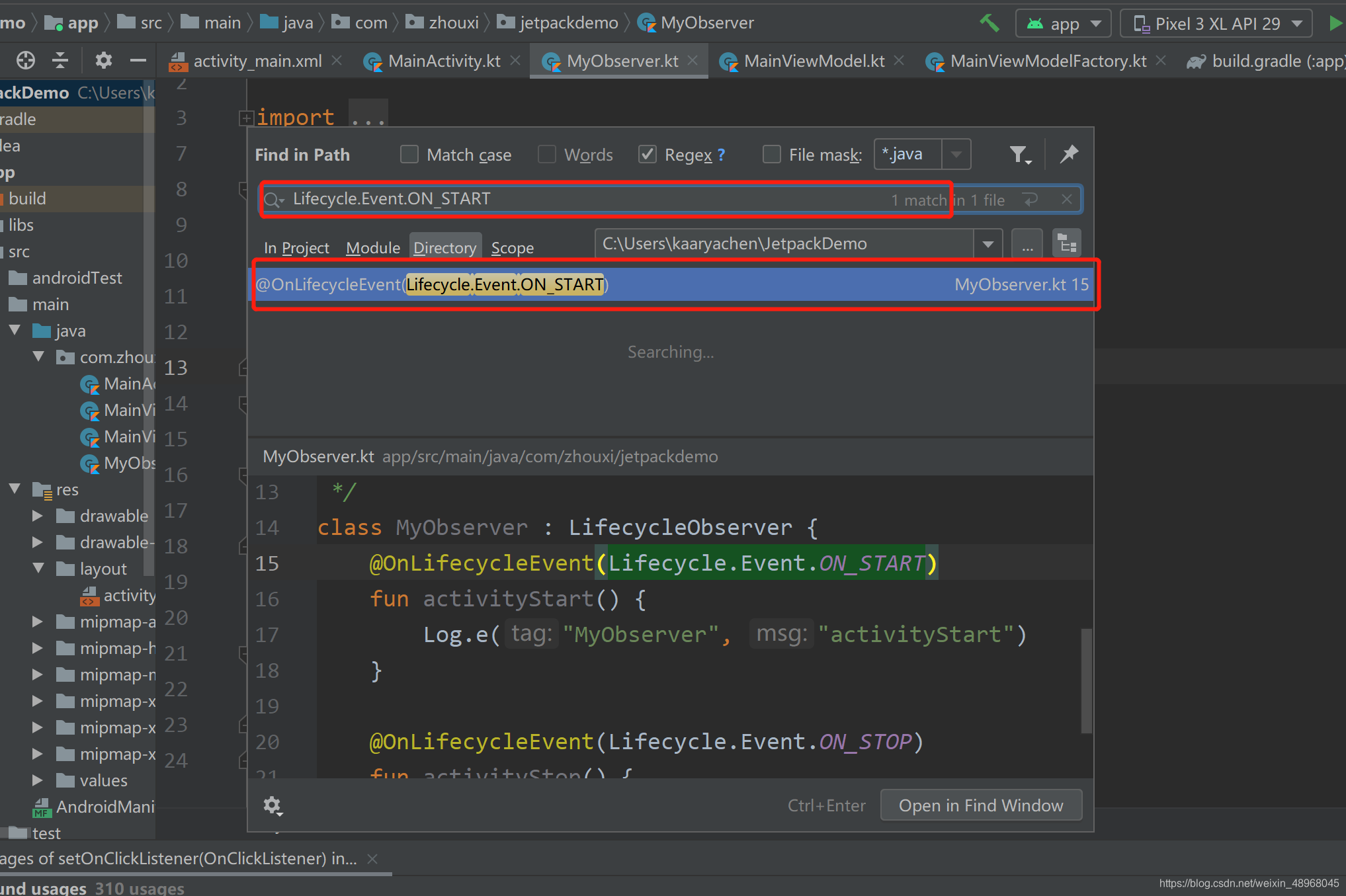The width and height of the screenshot is (1346, 896).
Task: Click the filter icon in Find in Path
Action: pyautogui.click(x=1019, y=155)
